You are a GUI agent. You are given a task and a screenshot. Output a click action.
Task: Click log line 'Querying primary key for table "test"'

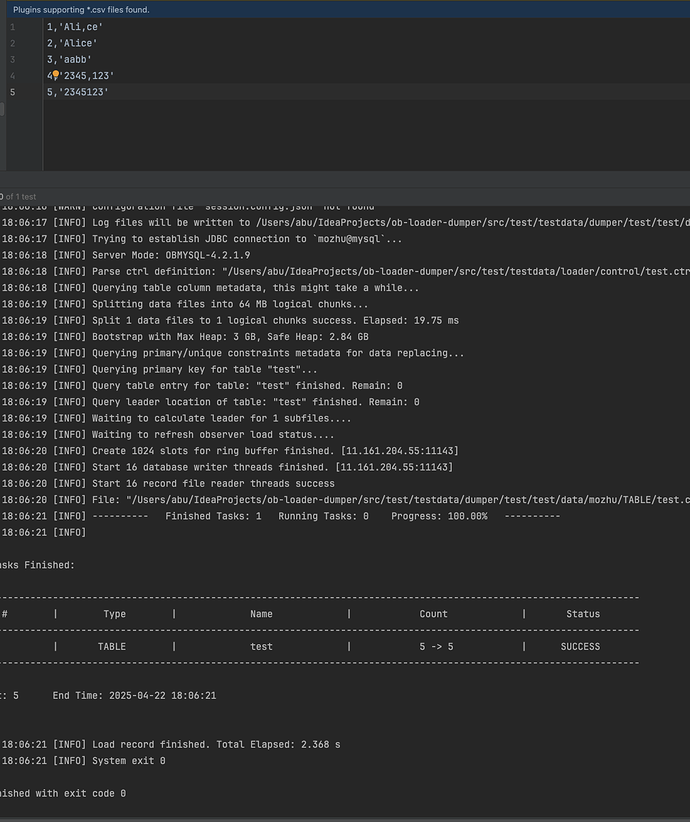point(204,369)
